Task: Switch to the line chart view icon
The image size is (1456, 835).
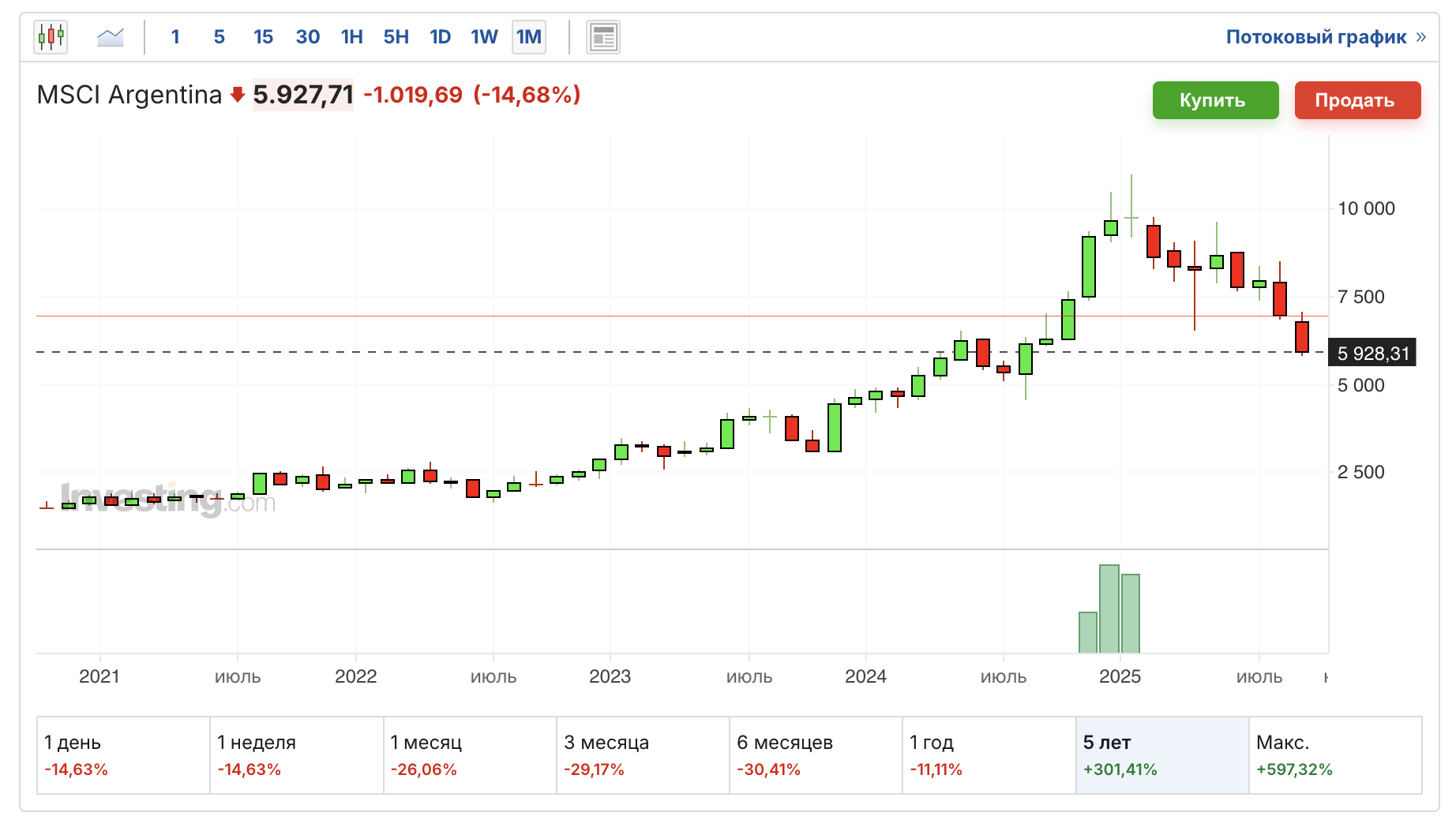Action: pos(109,36)
